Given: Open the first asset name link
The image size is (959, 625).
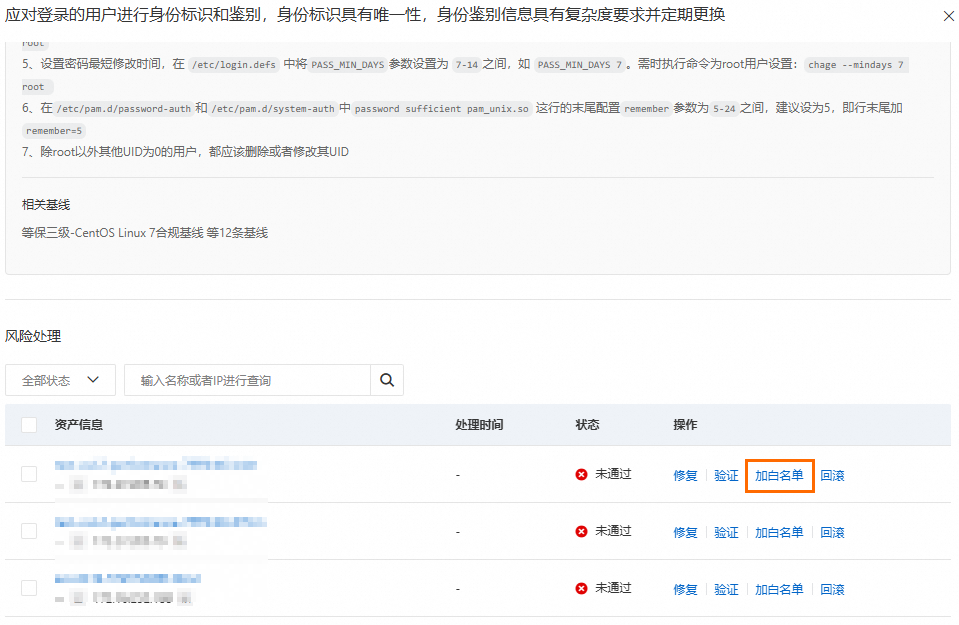Looking at the screenshot, I should tap(156, 465).
